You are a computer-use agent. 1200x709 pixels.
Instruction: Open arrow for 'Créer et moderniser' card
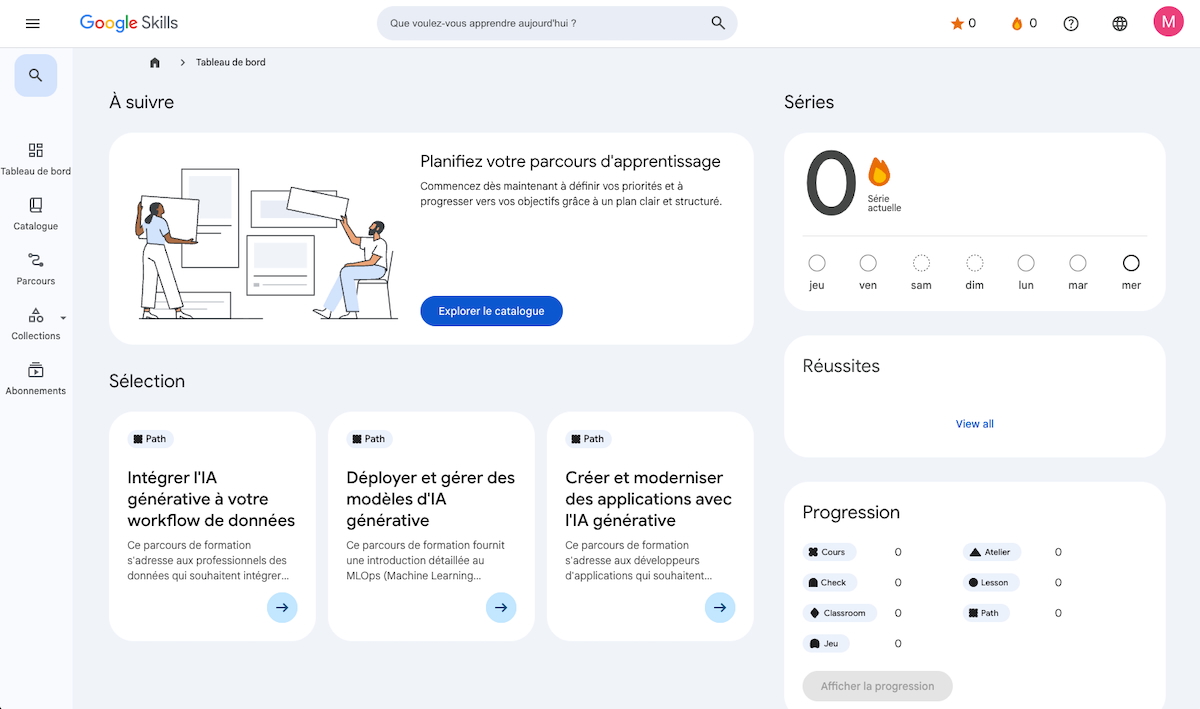720,607
